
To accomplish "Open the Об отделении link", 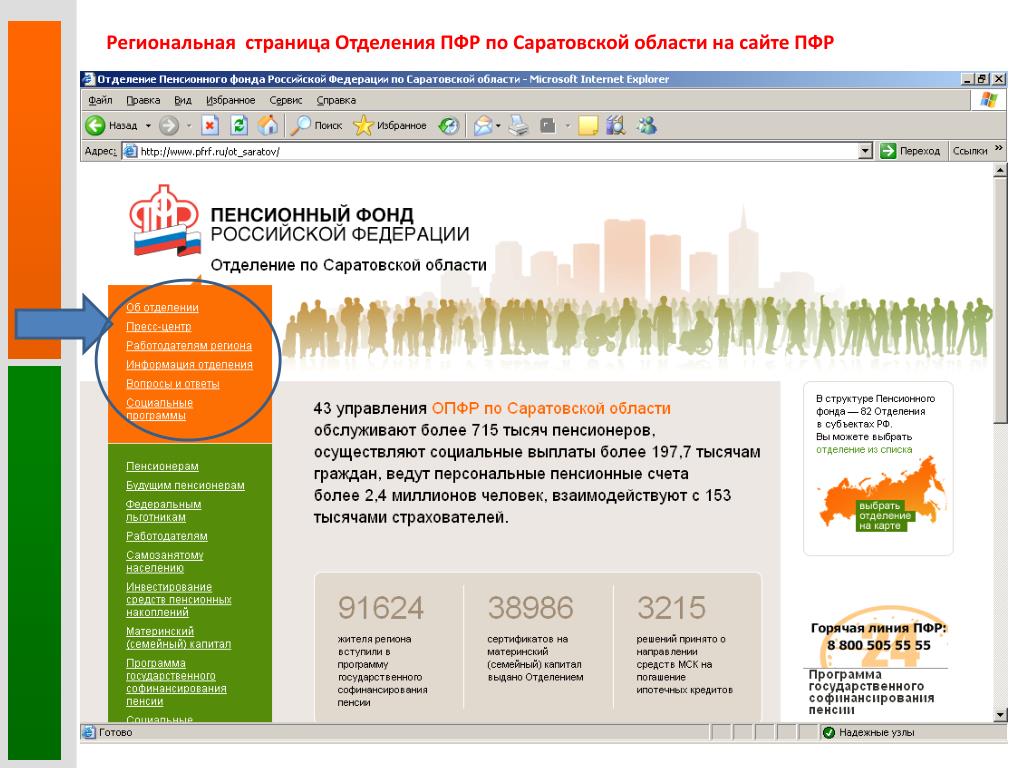I will 163,307.
